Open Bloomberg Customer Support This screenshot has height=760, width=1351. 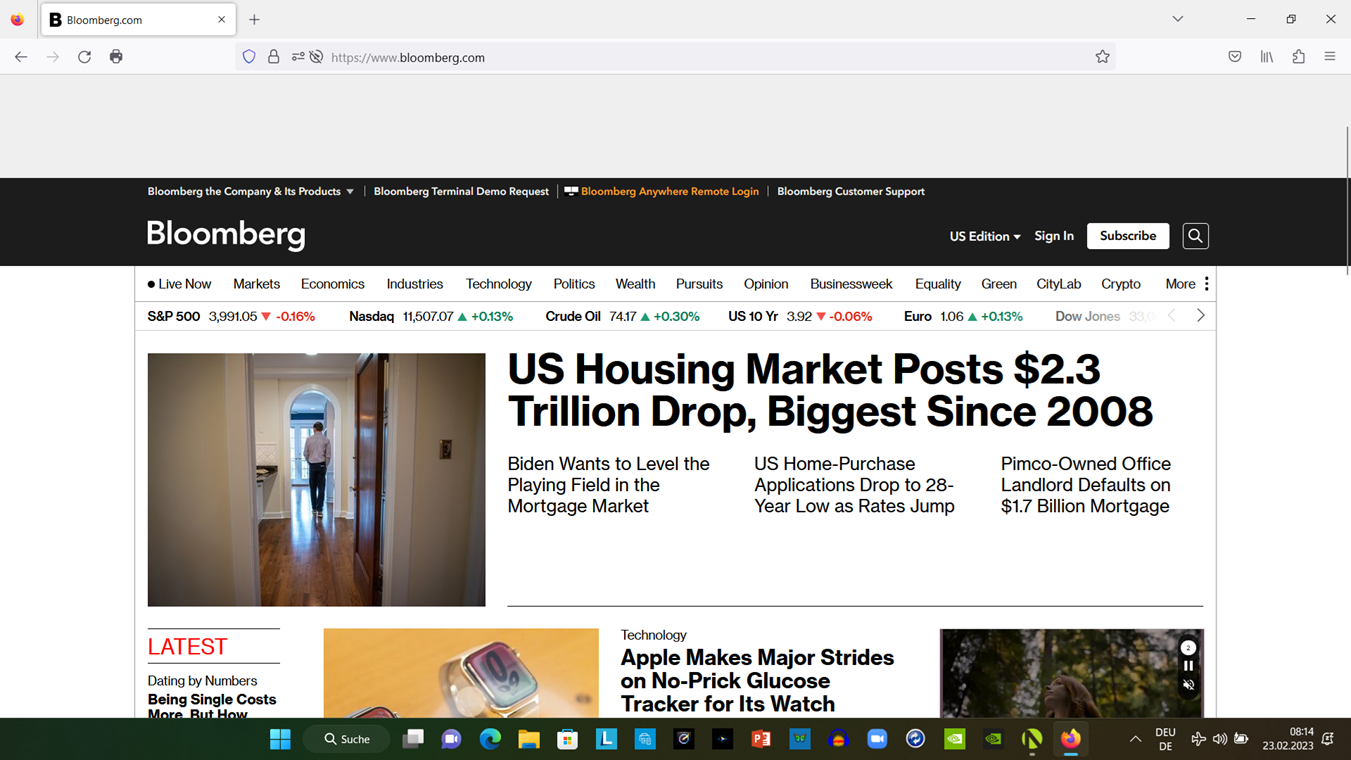(x=851, y=191)
